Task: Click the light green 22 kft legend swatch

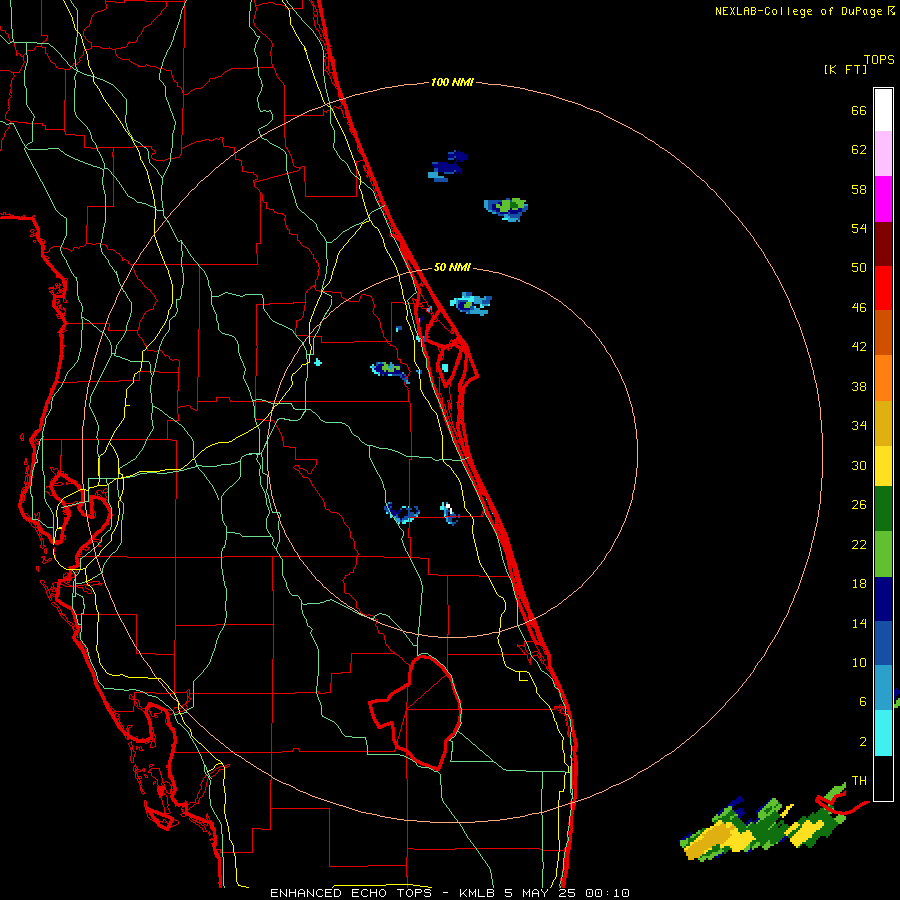Action: click(x=883, y=554)
